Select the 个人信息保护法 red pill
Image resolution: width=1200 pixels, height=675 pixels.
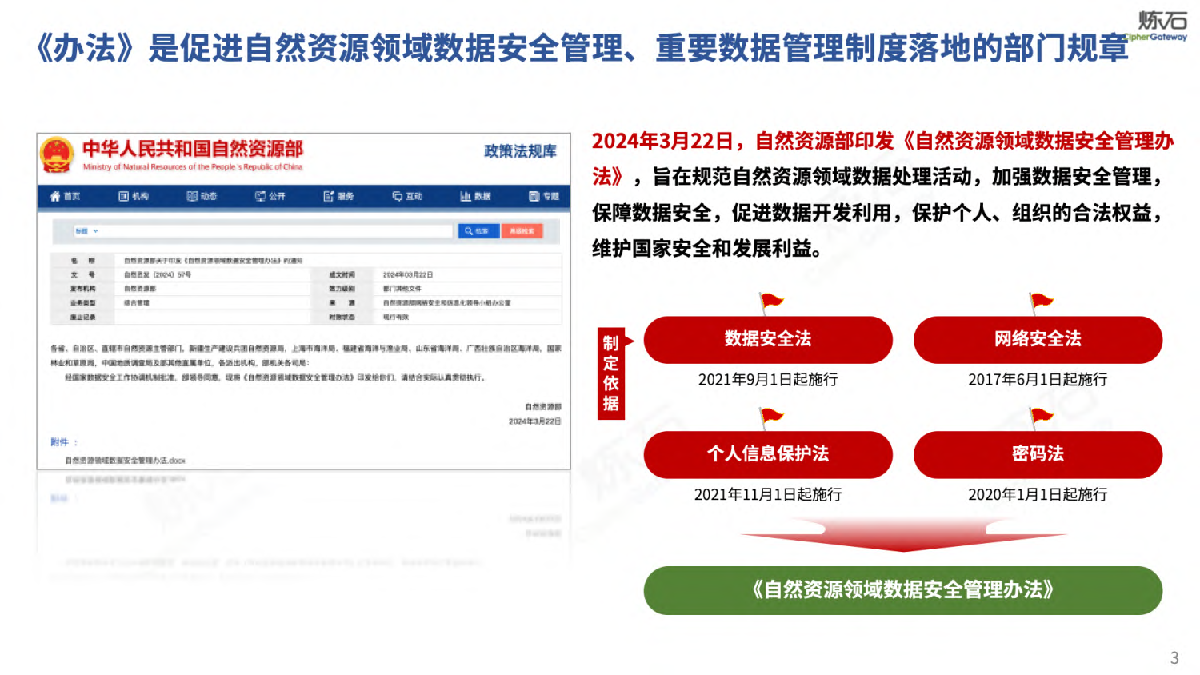[768, 454]
